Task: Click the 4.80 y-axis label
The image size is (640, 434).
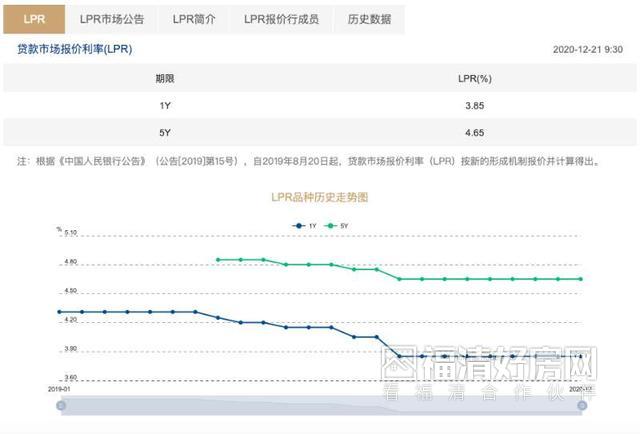Action: pyautogui.click(x=71, y=262)
